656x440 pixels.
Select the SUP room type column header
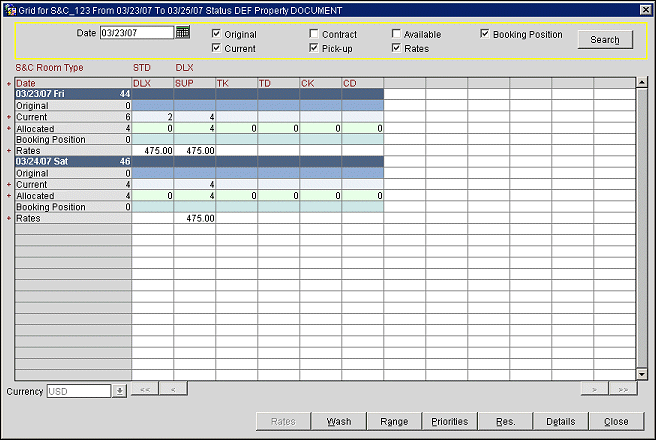pyautogui.click(x=184, y=82)
